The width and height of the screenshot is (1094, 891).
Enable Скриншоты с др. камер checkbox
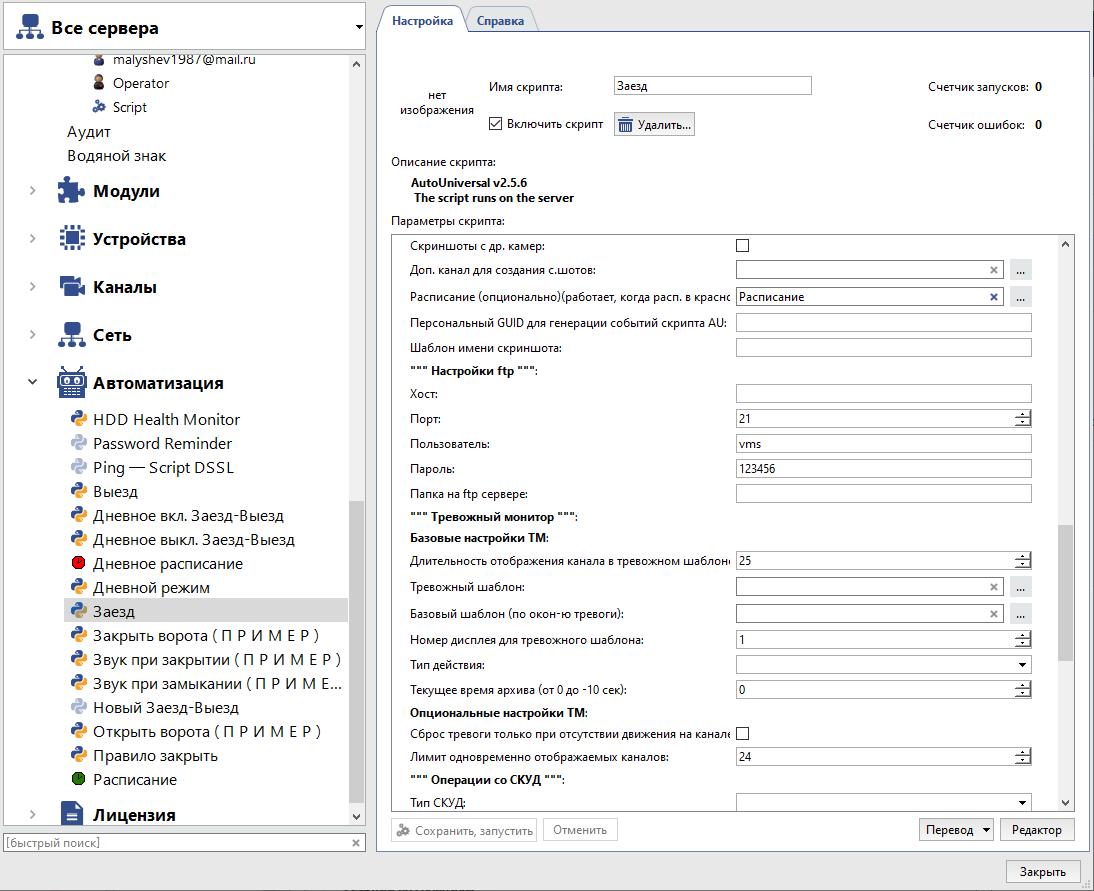tap(742, 245)
